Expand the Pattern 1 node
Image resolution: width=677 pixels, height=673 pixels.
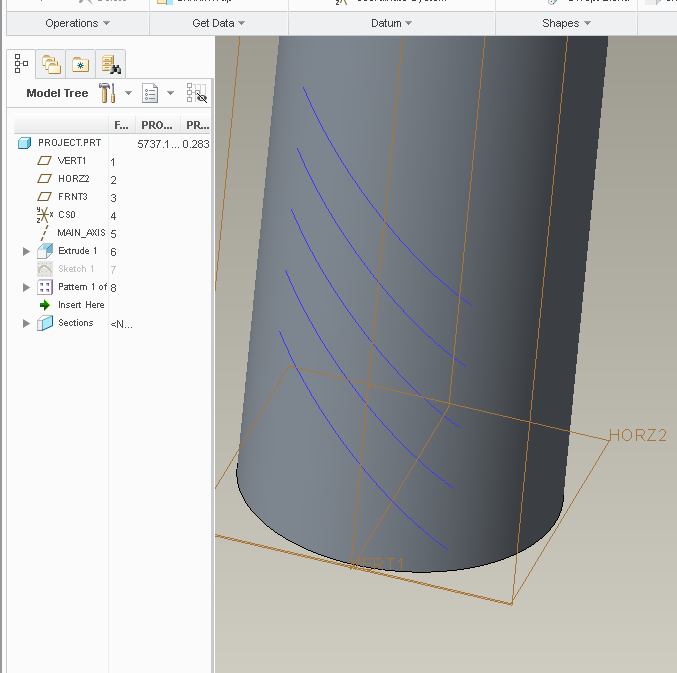26,287
